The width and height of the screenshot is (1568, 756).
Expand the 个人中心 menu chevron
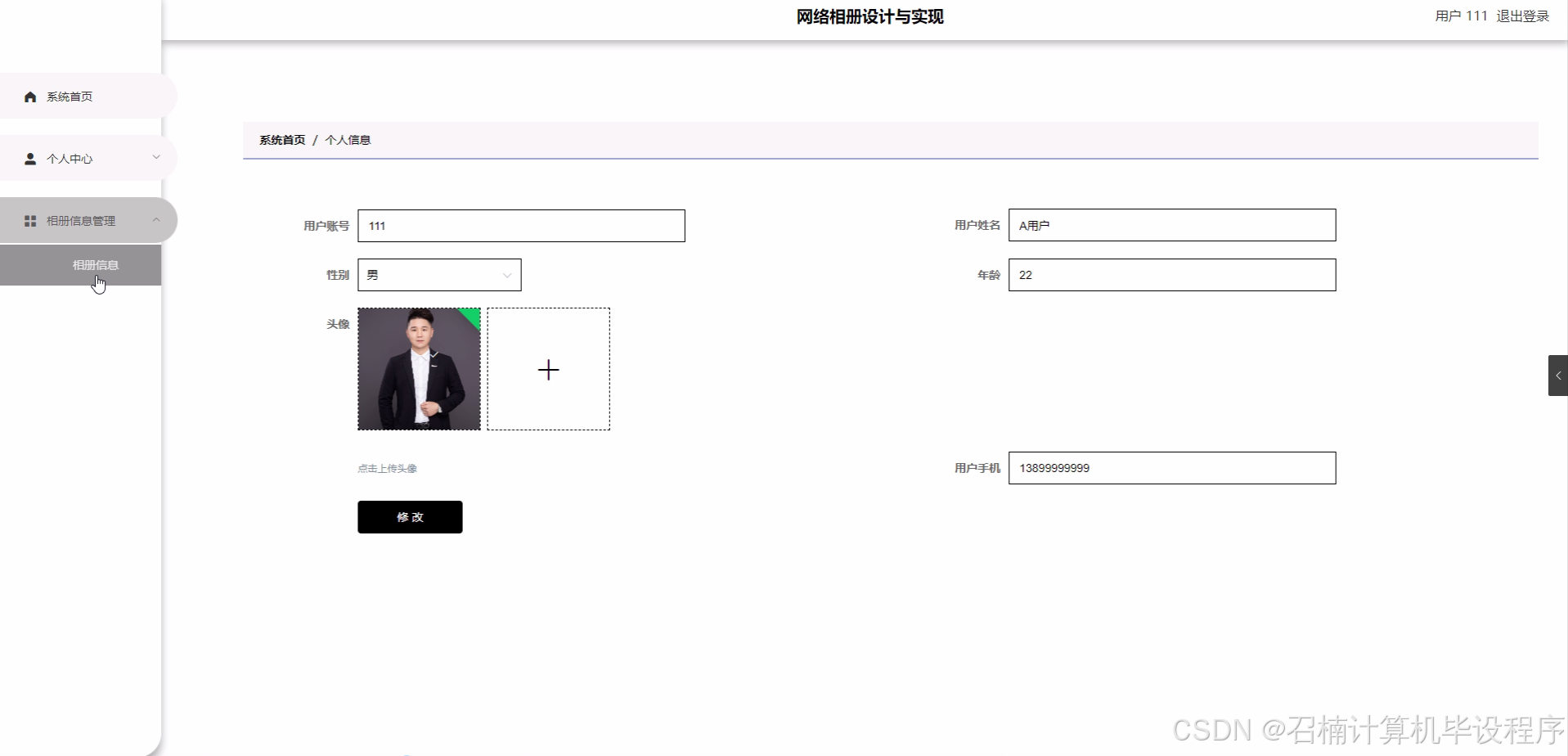(156, 157)
